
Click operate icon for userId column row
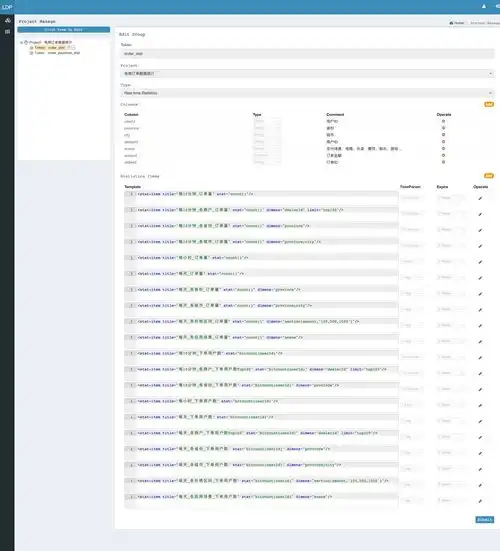tap(443, 121)
